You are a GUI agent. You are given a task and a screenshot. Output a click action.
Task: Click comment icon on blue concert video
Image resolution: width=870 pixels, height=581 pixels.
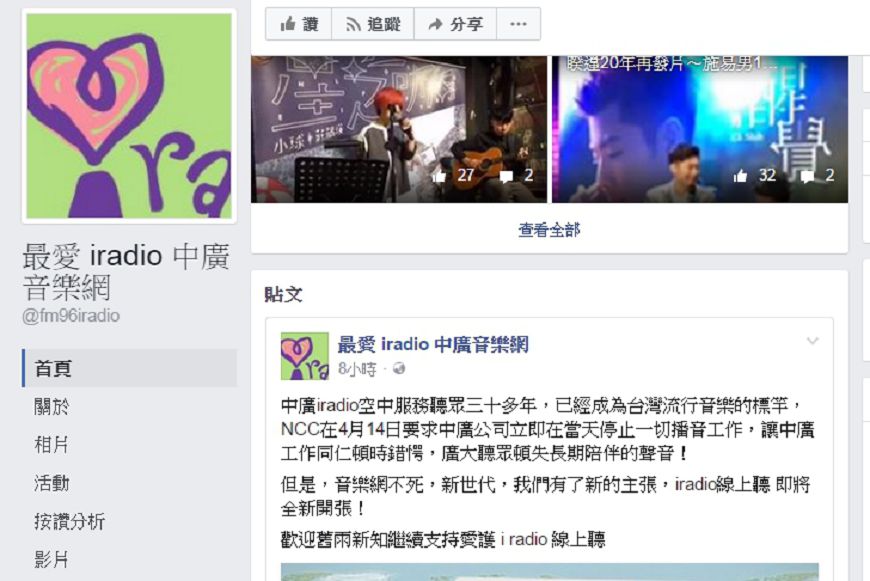click(807, 176)
